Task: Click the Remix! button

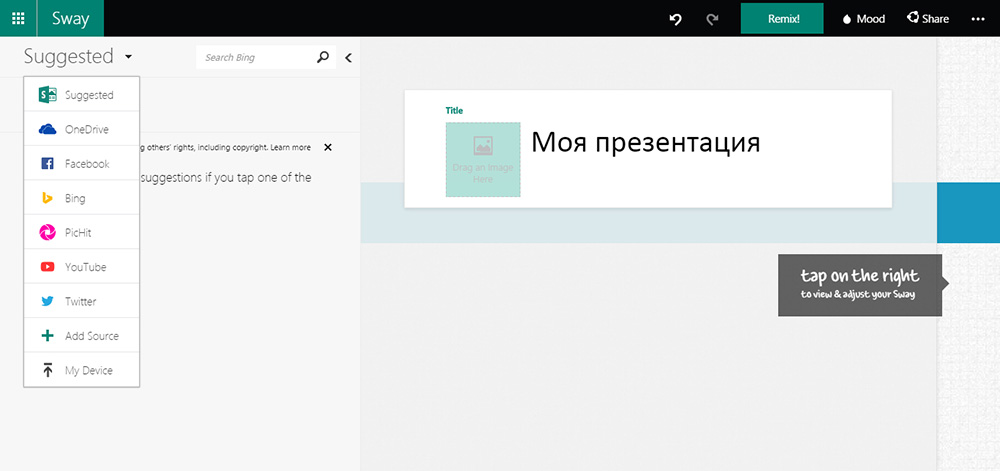Action: (782, 18)
